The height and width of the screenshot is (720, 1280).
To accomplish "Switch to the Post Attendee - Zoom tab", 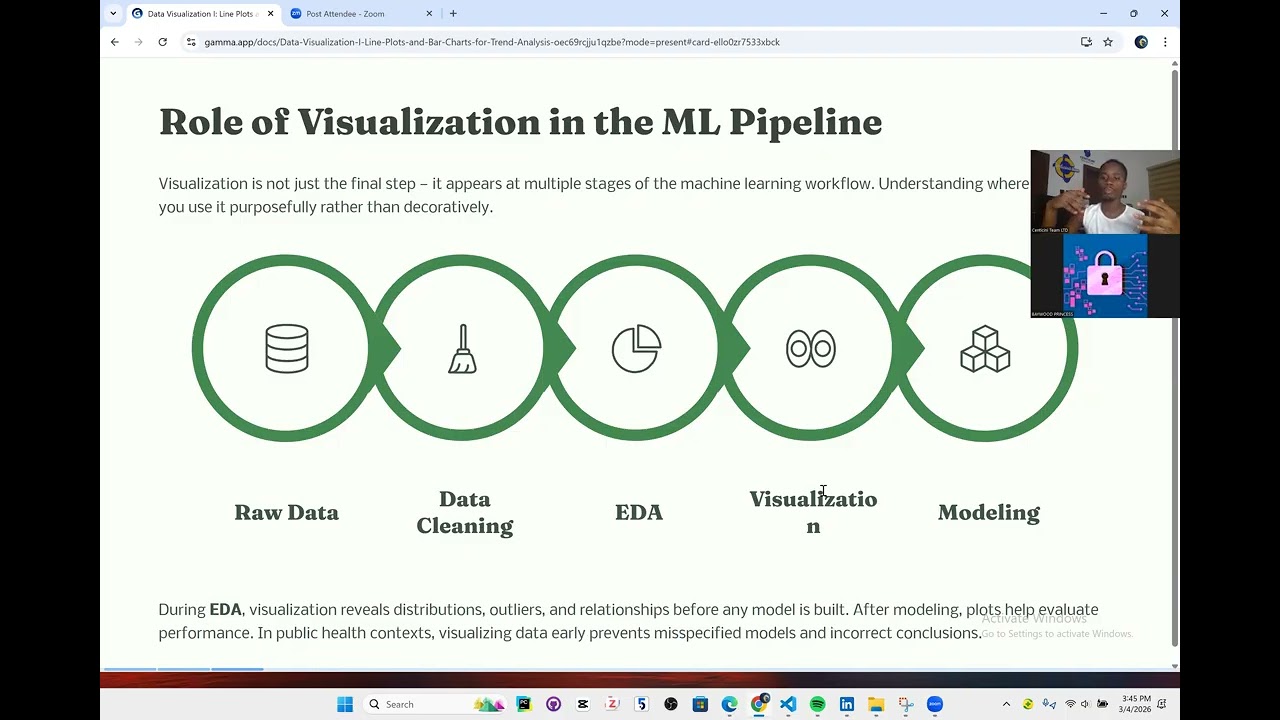I will [362, 14].
